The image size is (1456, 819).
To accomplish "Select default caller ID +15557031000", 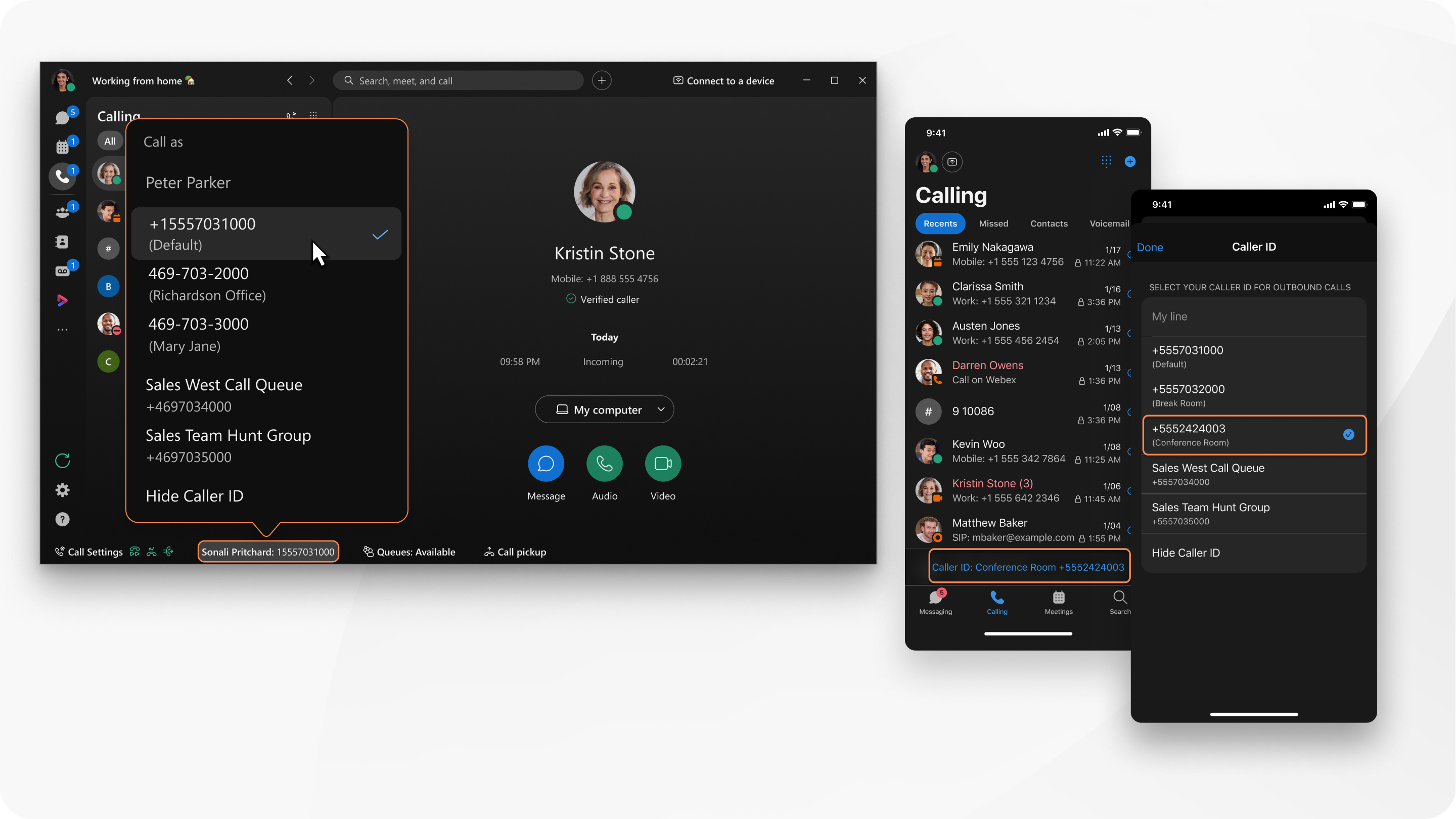I will pyautogui.click(x=266, y=233).
